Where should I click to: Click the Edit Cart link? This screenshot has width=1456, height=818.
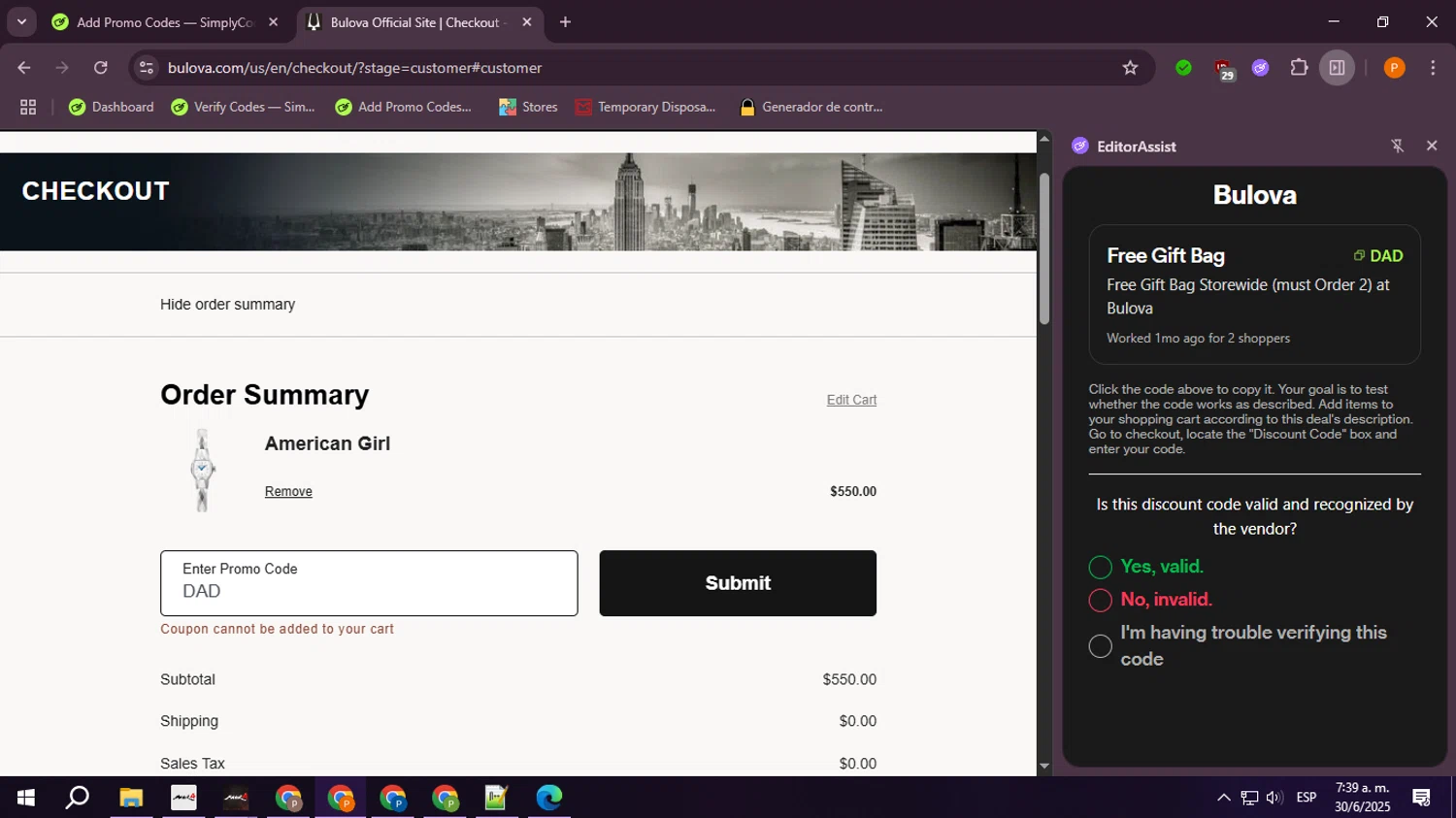pos(851,400)
